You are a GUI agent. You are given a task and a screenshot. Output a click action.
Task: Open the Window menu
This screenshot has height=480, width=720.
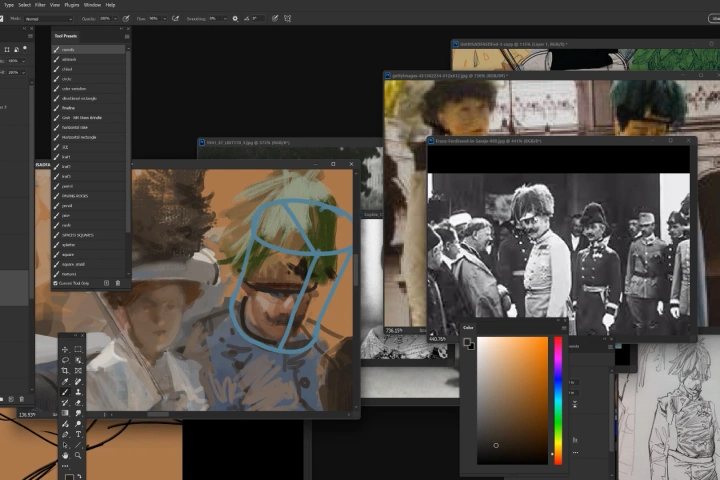tap(92, 5)
